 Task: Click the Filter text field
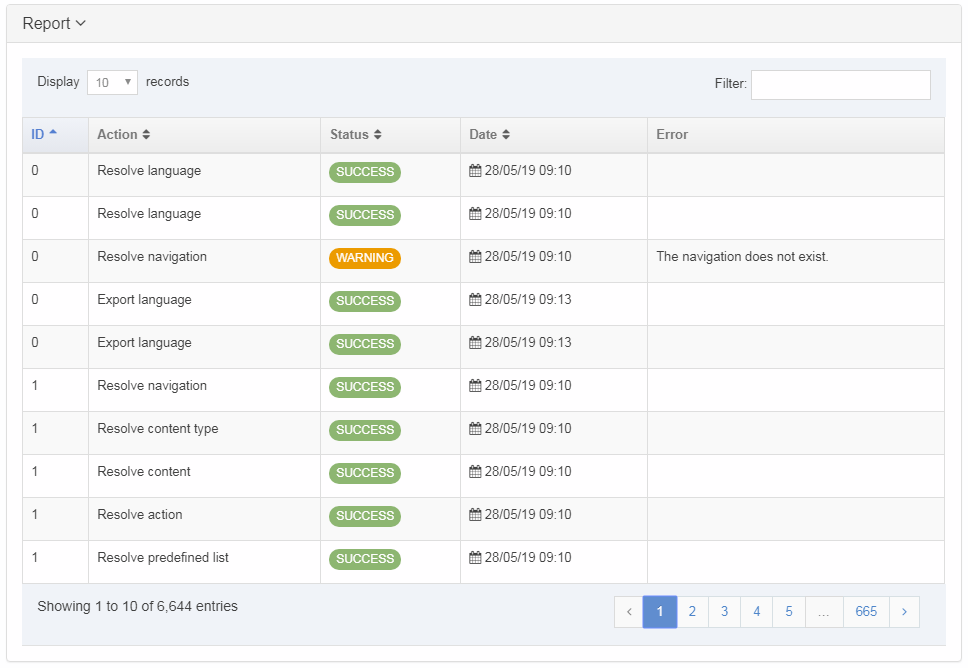[840, 85]
